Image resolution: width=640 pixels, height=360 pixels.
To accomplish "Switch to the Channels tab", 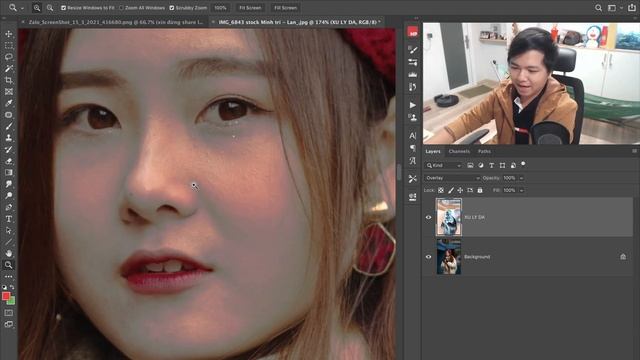I will (x=459, y=151).
